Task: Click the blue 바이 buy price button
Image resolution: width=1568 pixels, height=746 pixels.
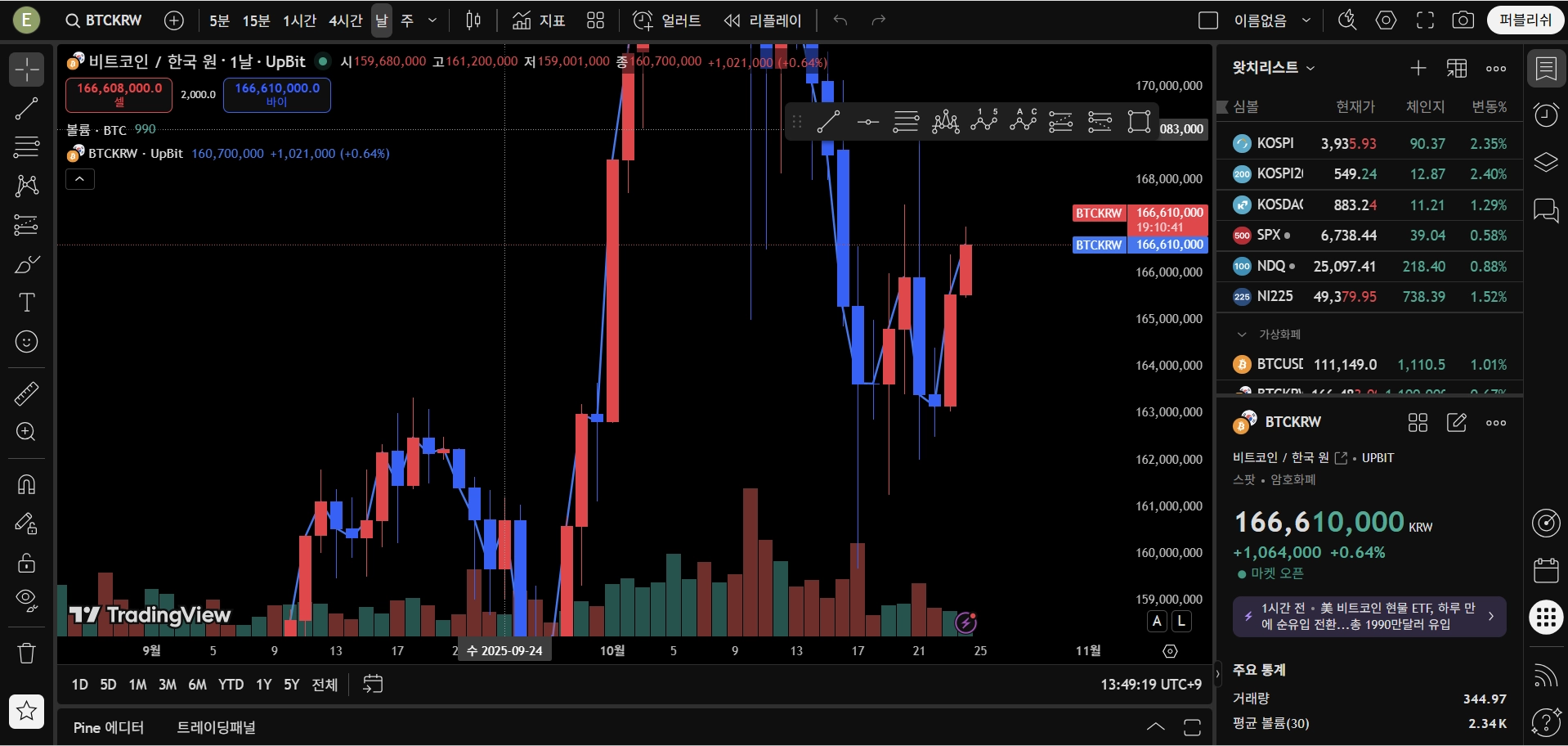Action: click(277, 95)
